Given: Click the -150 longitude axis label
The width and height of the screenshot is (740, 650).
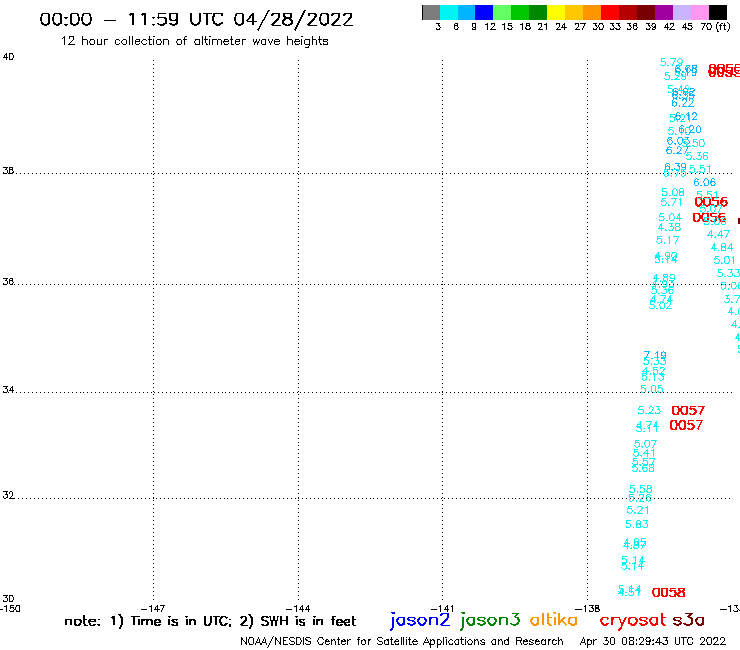Looking at the screenshot, I should (x=10, y=609).
